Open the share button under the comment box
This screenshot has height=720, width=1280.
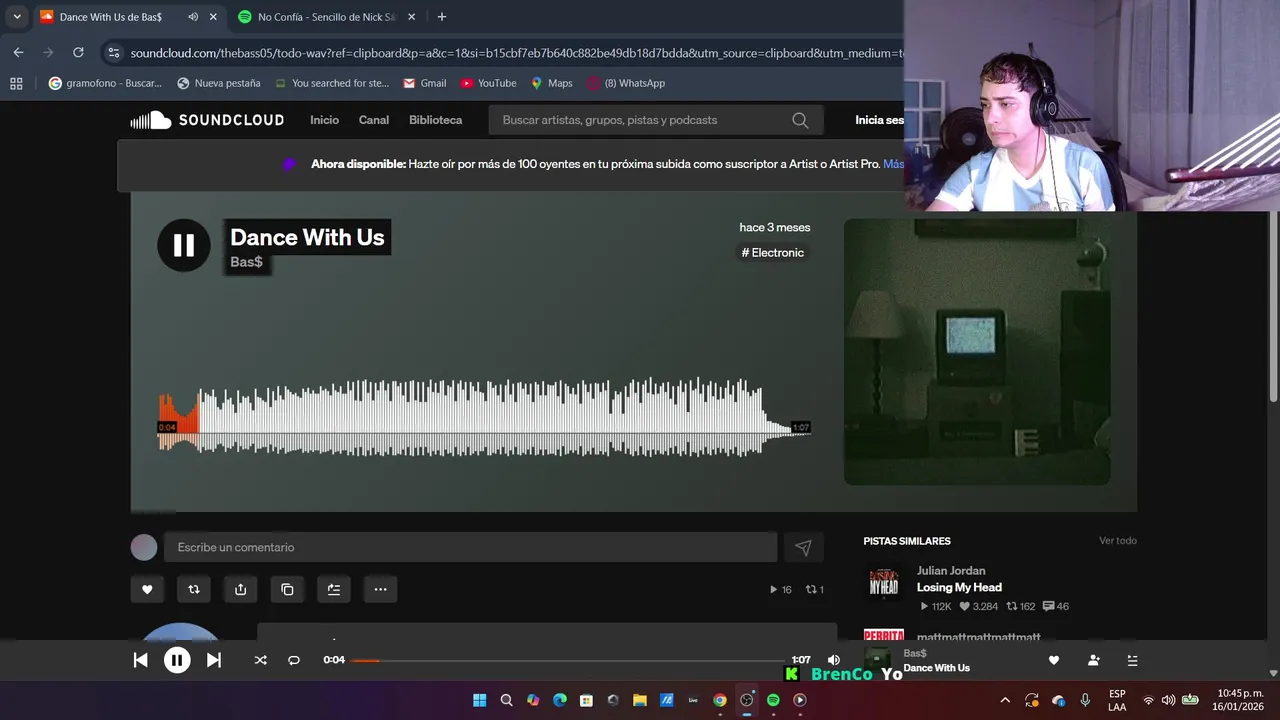[x=240, y=590]
